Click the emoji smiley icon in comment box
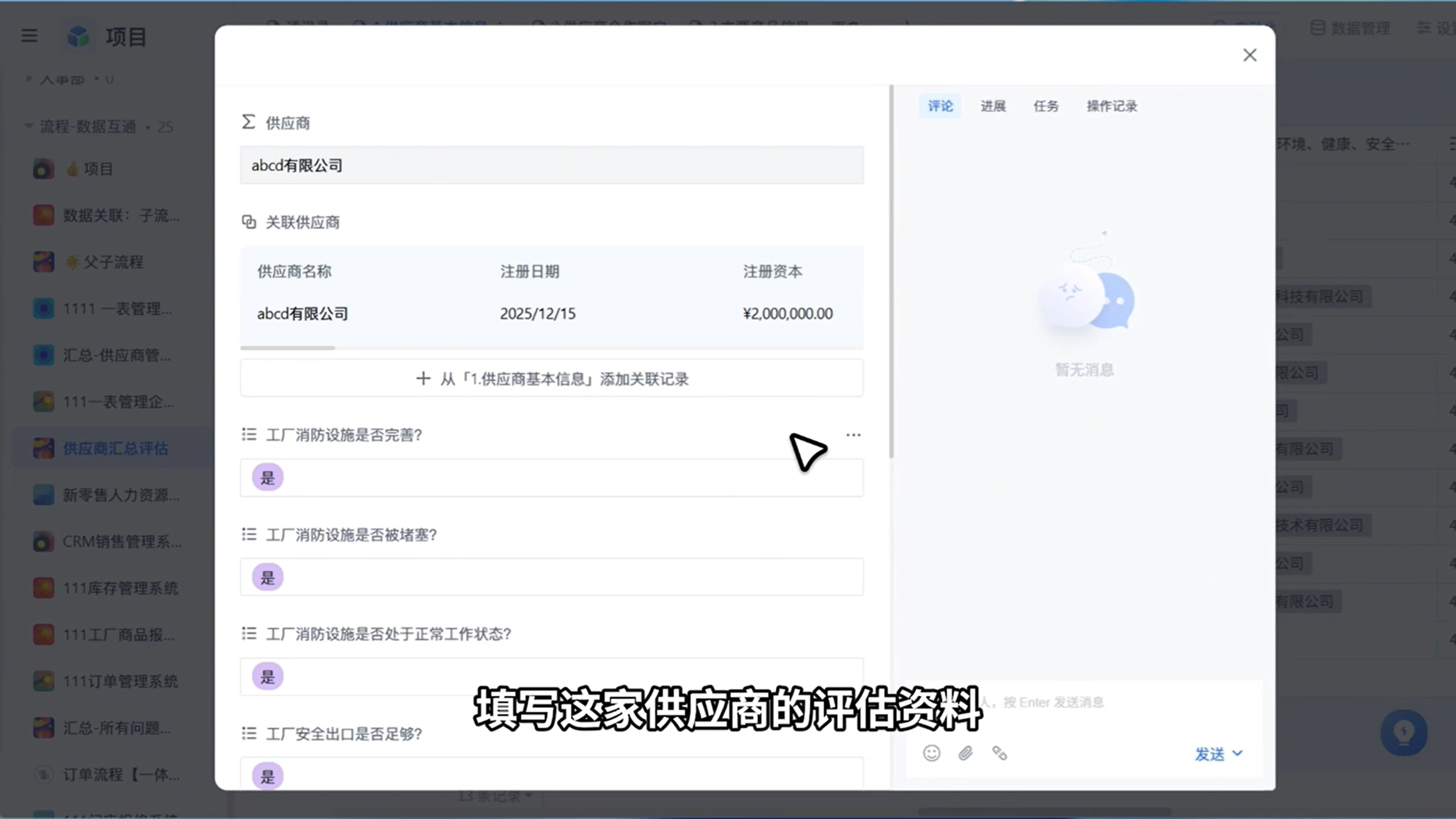The width and height of the screenshot is (1456, 819). click(x=931, y=754)
